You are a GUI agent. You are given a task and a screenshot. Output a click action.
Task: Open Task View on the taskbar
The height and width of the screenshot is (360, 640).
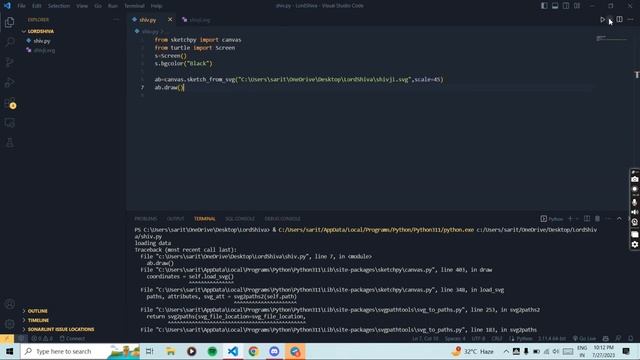pos(150,351)
